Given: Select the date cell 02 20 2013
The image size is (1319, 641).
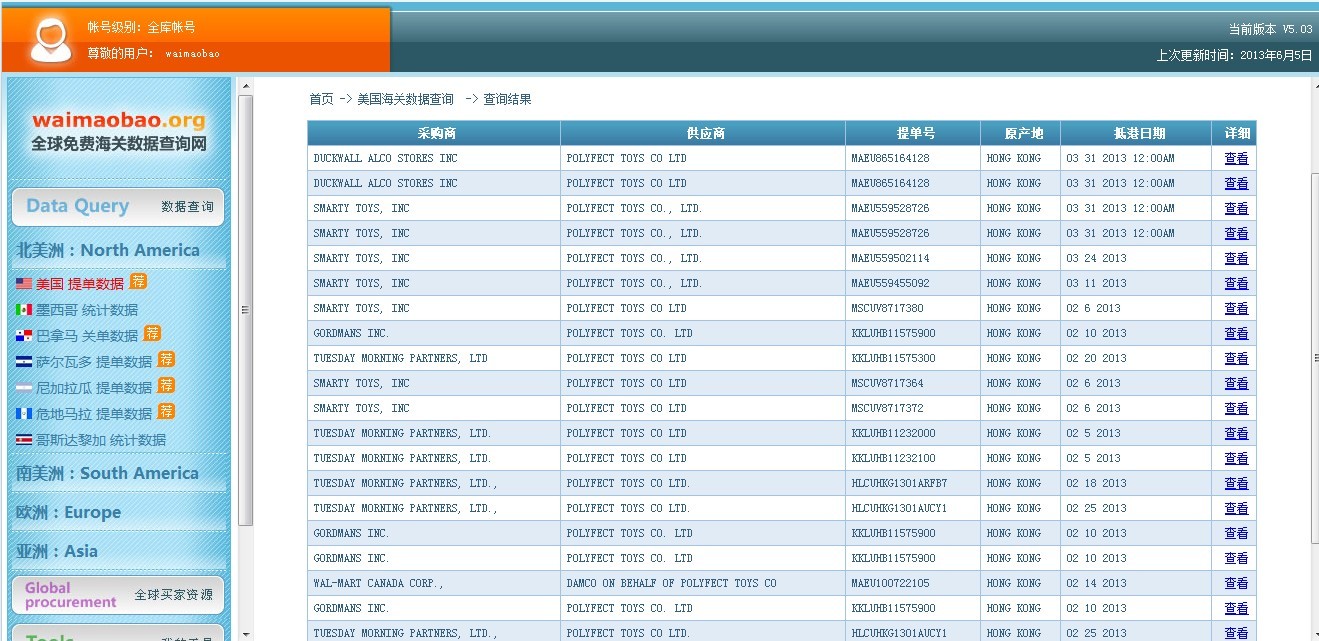Looking at the screenshot, I should [x=1136, y=358].
